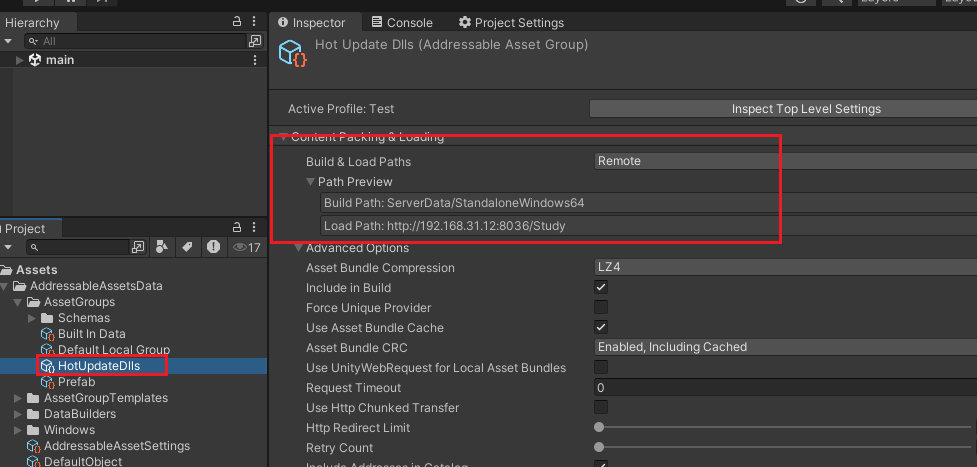Open the Hierarchy panel three-dot menu
Image resolution: width=977 pixels, height=467 pixels.
click(x=254, y=22)
